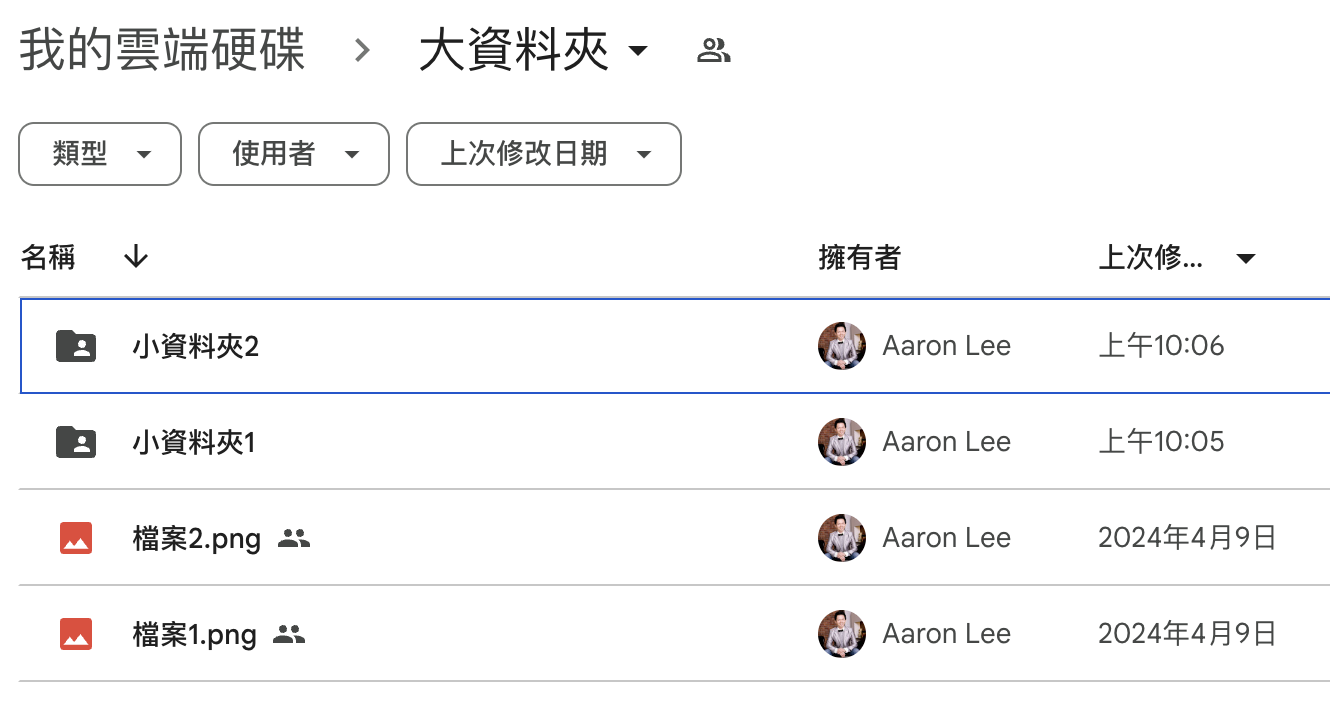
Task: Open the 上次修改日期 filter dropdown
Action: (543, 154)
